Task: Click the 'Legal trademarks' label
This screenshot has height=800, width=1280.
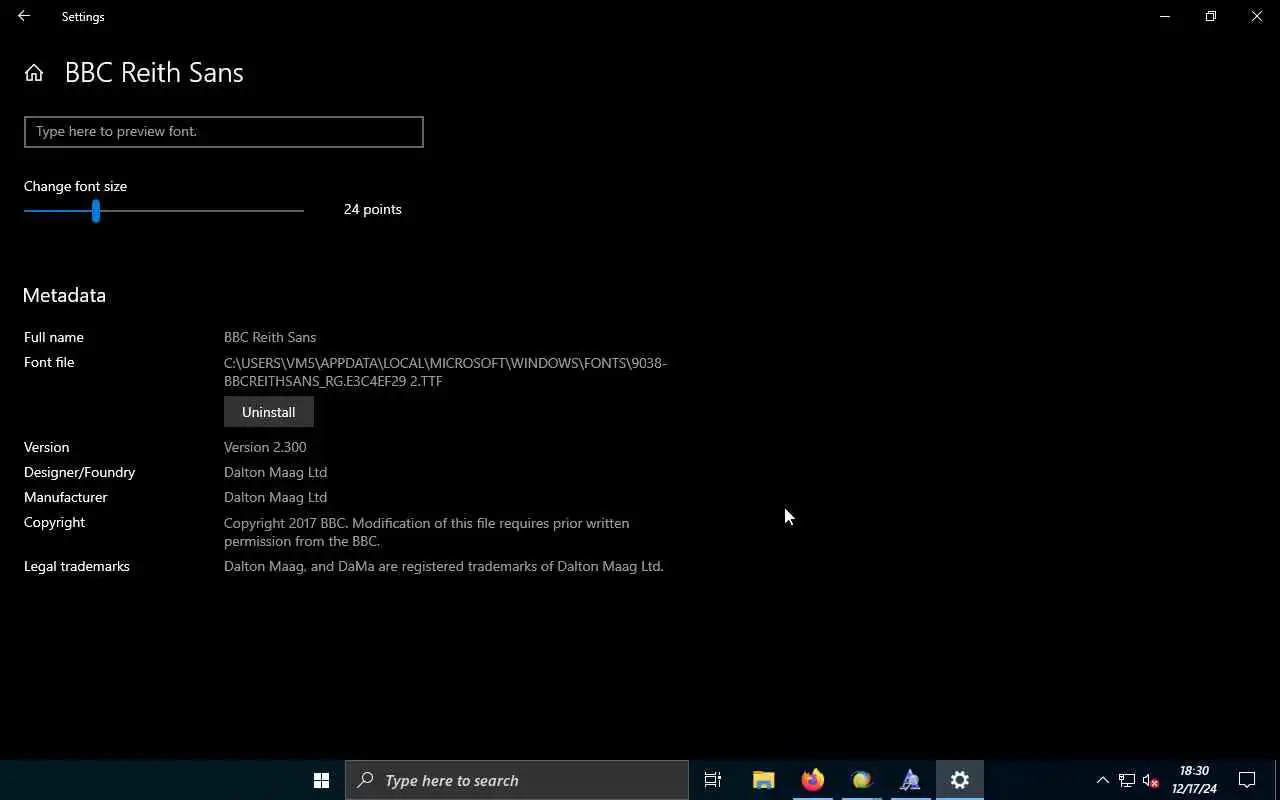Action: tap(77, 566)
